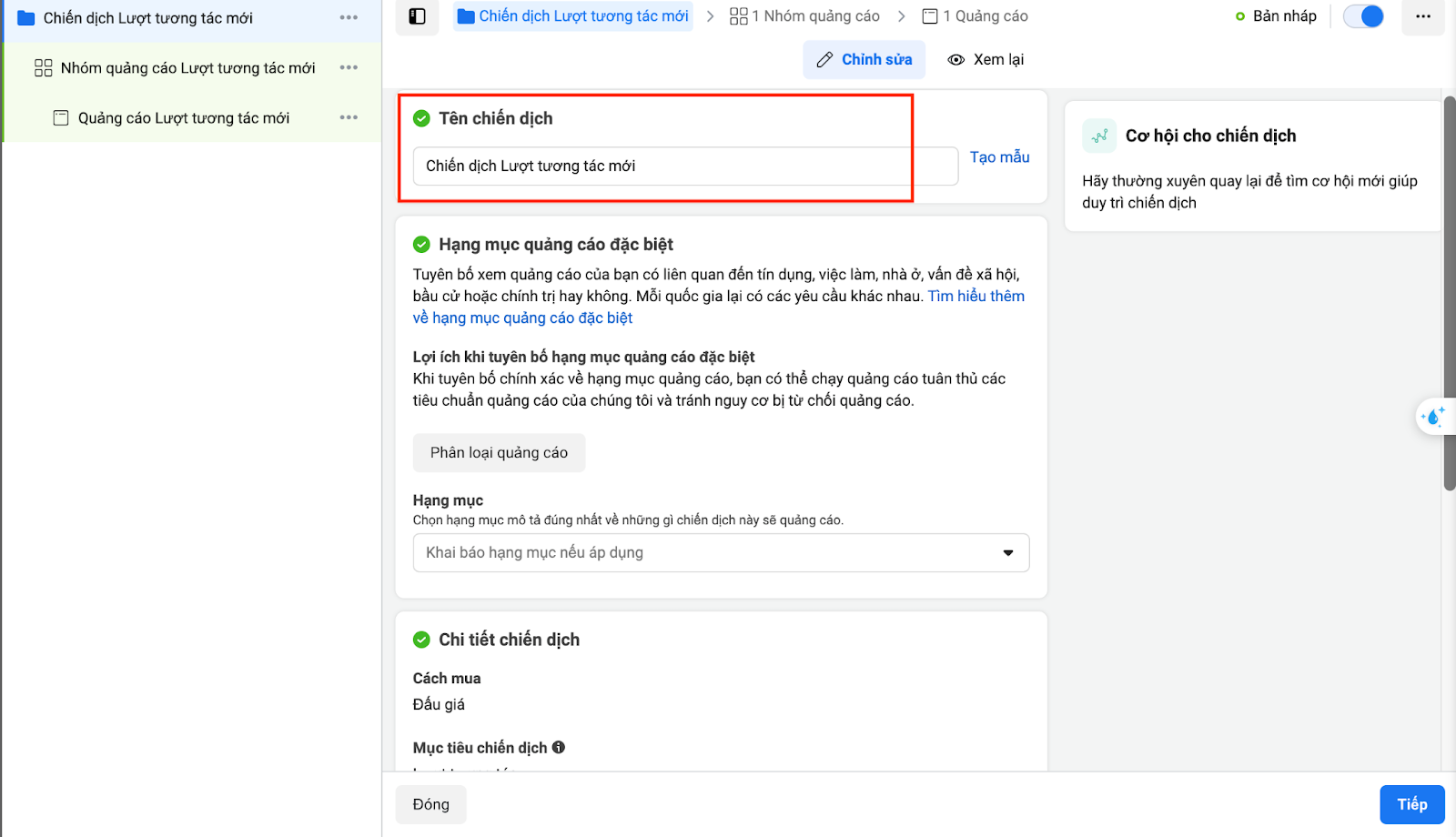Select Quảng cáo Lượt tương tác mới in tree

pyautogui.click(x=184, y=118)
